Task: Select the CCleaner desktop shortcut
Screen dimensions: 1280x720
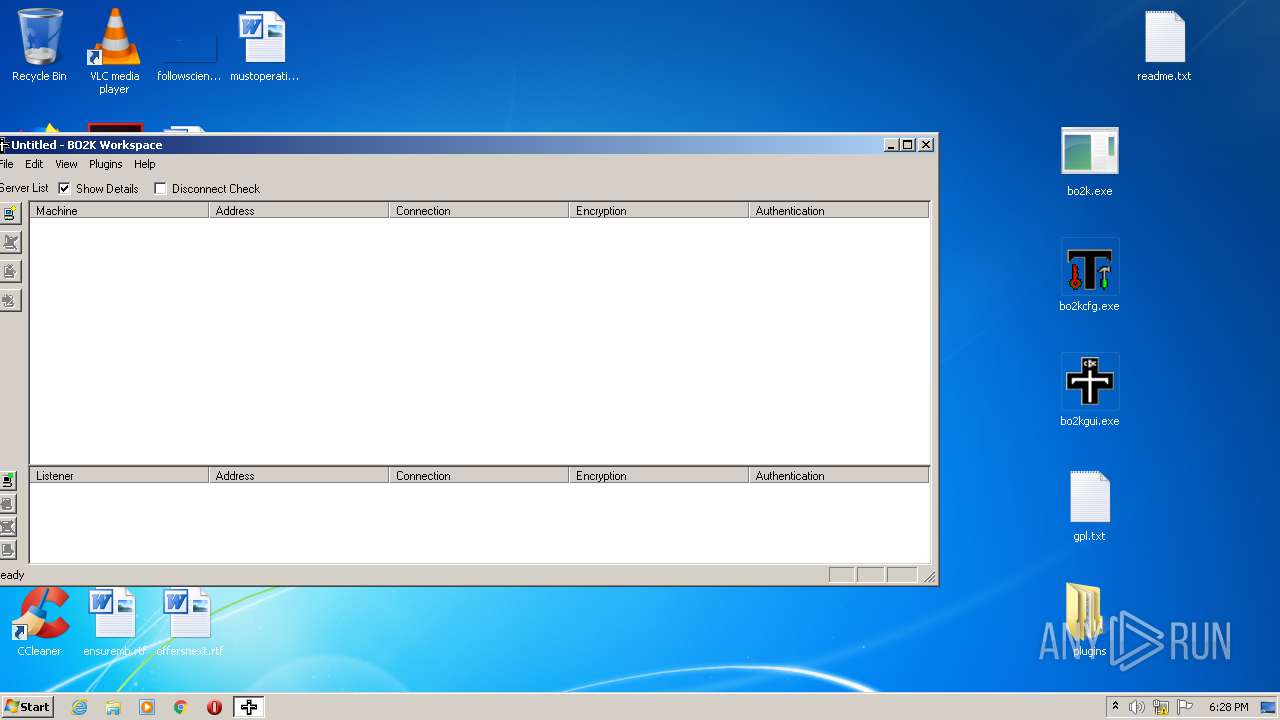Action: click(39, 621)
